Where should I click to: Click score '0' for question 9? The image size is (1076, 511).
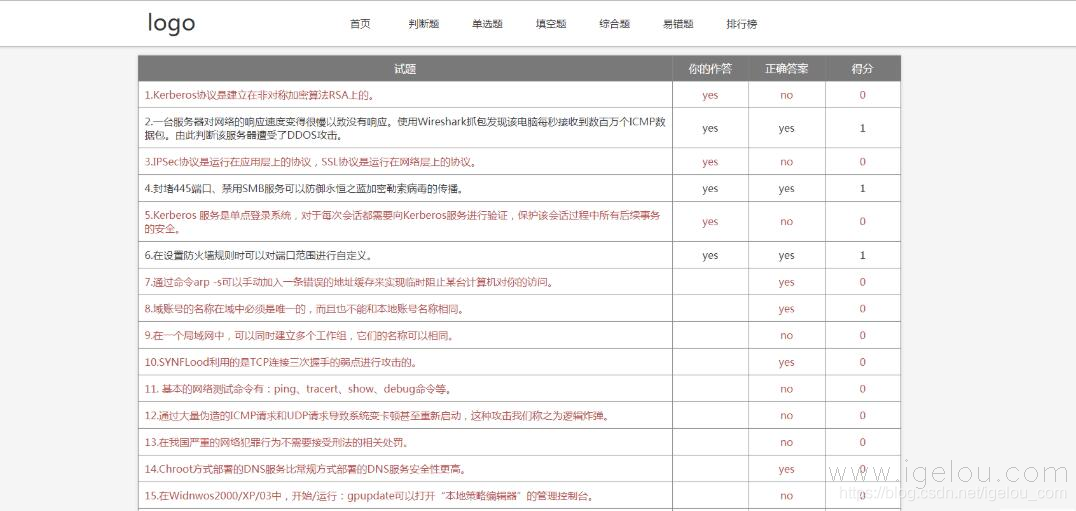tap(863, 335)
